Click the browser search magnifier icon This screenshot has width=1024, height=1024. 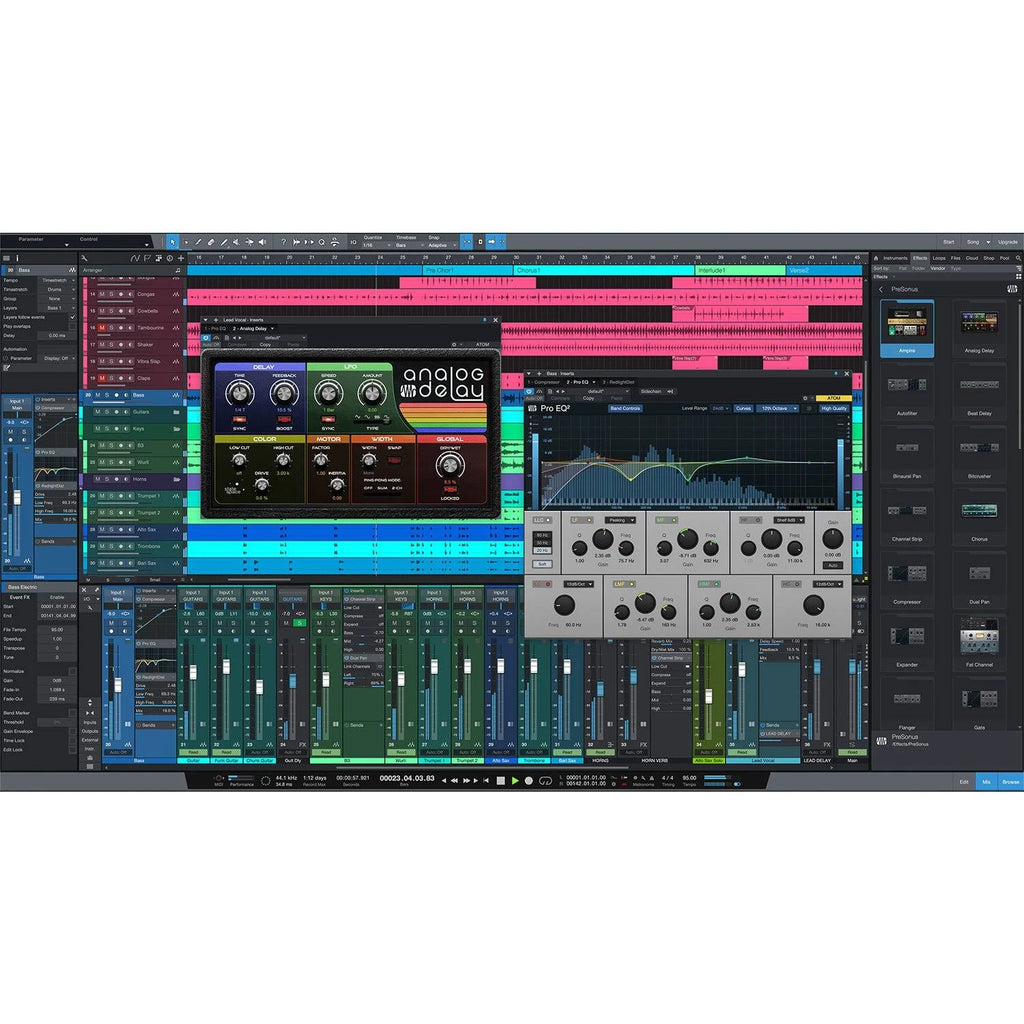[x=1018, y=258]
